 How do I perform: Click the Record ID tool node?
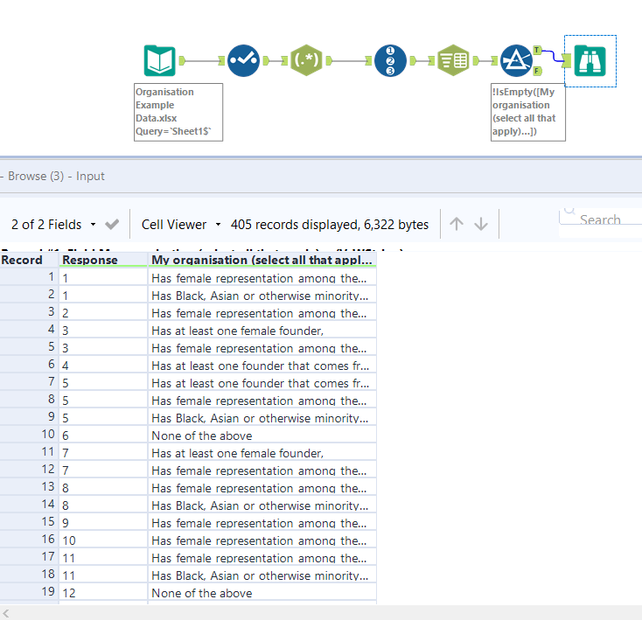(391, 61)
